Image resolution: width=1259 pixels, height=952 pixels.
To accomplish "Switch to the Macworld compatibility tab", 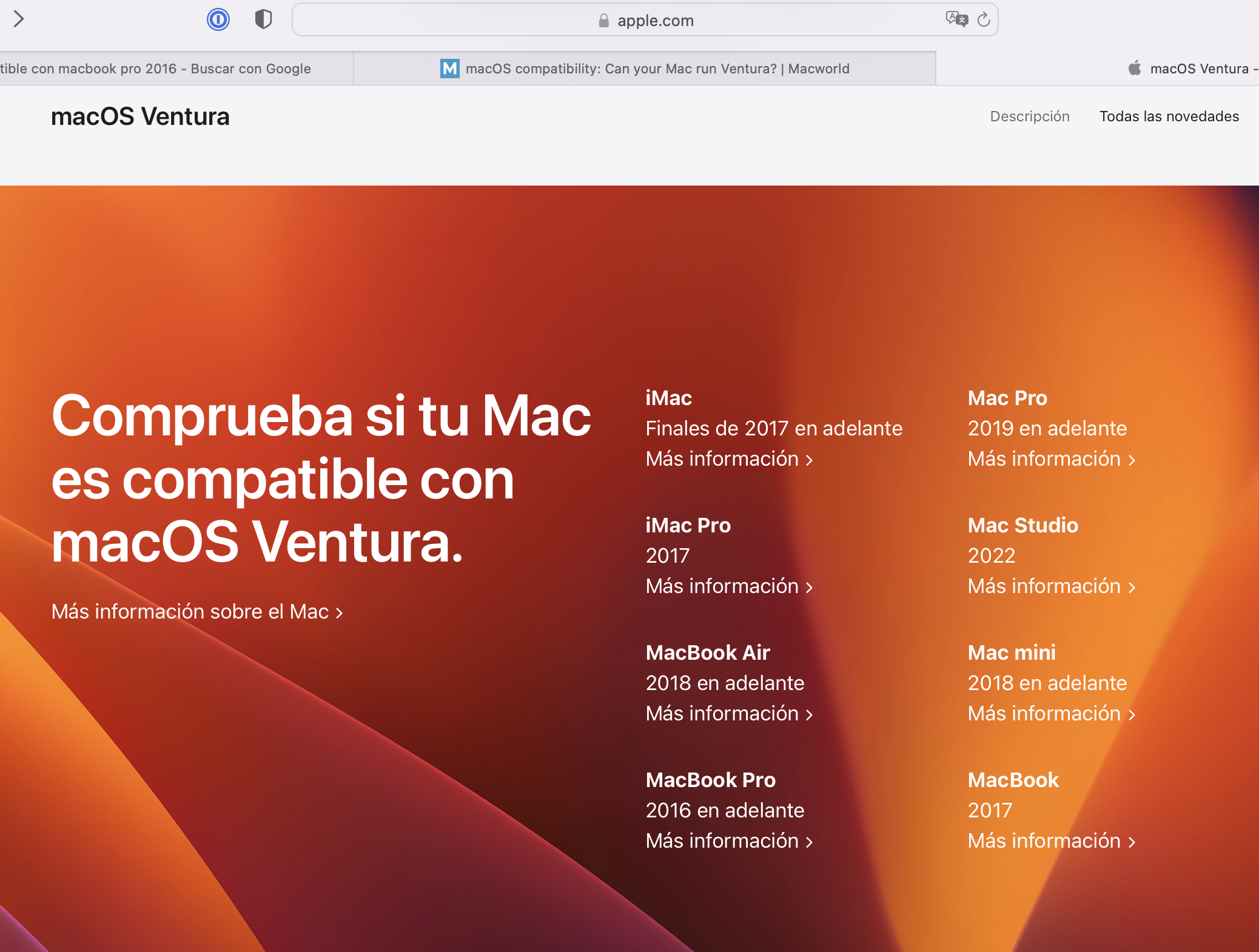I will (x=657, y=69).
